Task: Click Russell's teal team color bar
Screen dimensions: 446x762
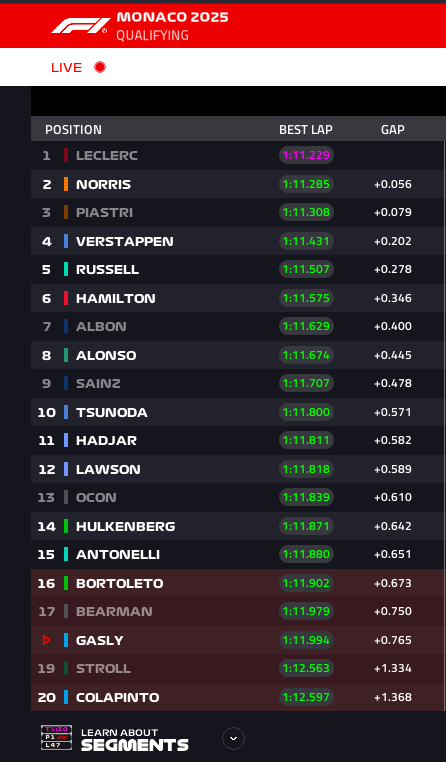Action: pyautogui.click(x=66, y=269)
